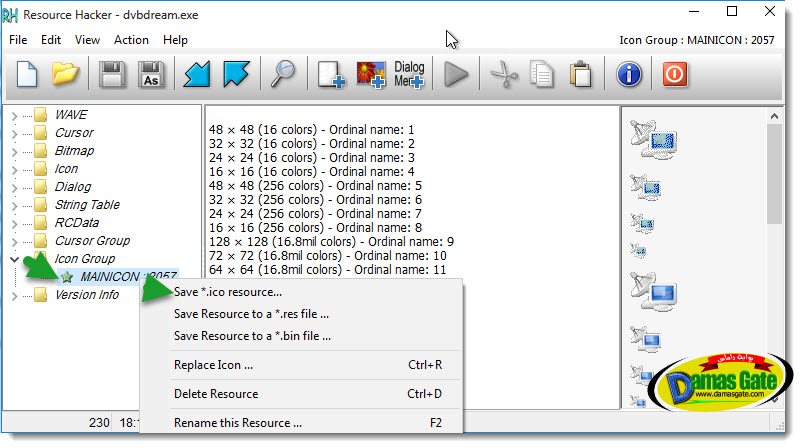Create a new blank script file
Viewport: 800px width, 448px height.
(x=27, y=74)
